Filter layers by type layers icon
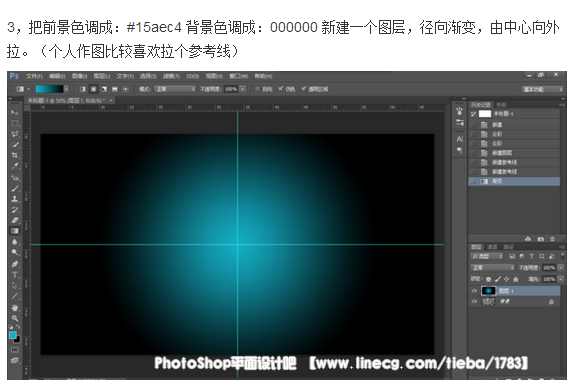 click(532, 256)
